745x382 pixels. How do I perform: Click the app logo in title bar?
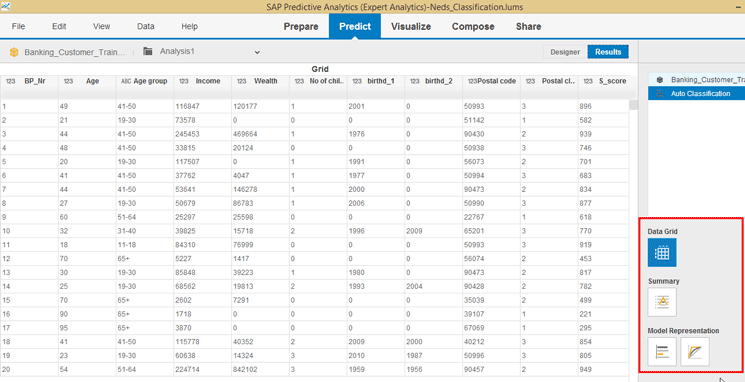pos(6,6)
